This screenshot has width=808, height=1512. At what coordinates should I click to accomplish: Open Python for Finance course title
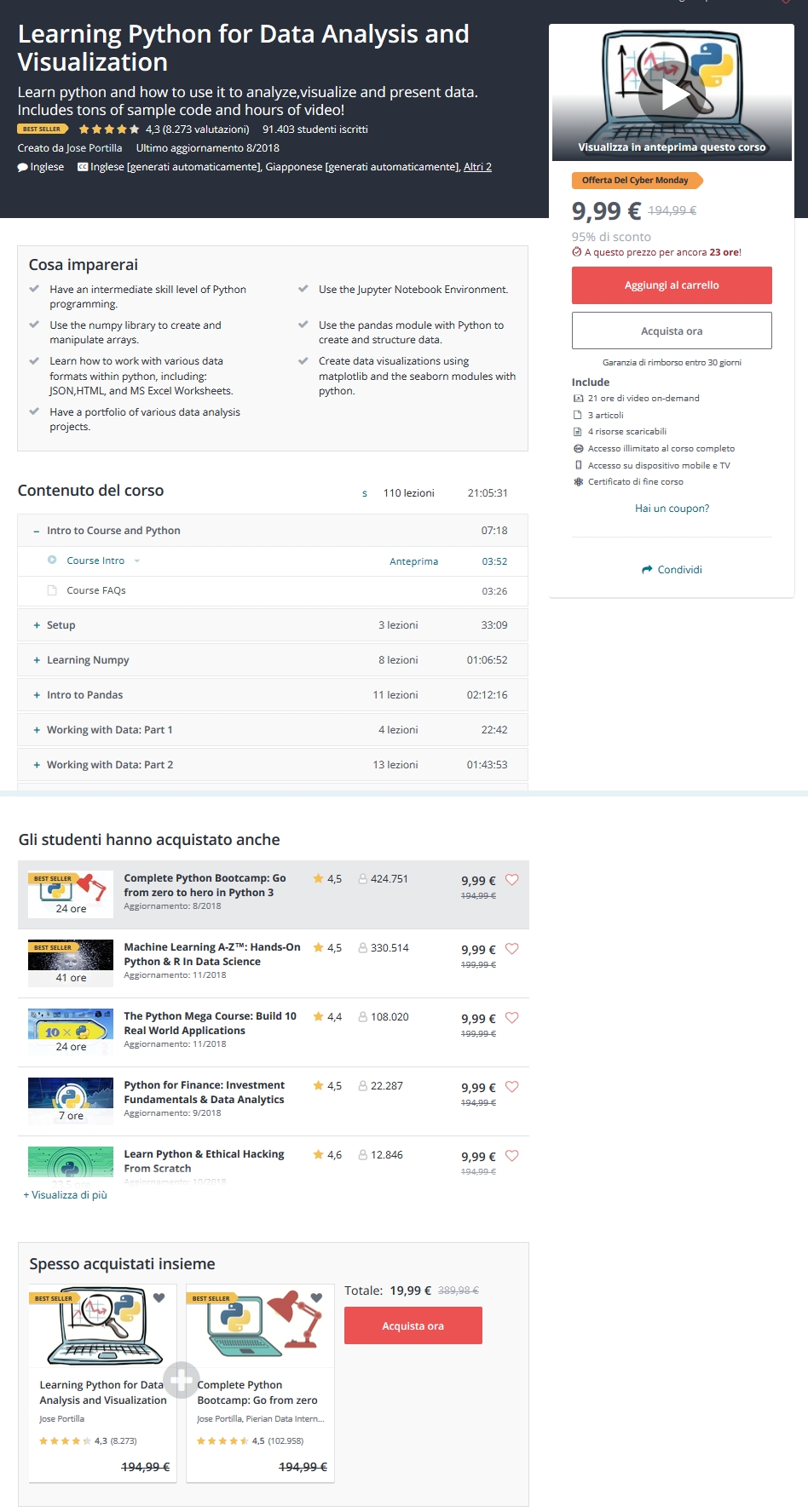pos(205,1092)
